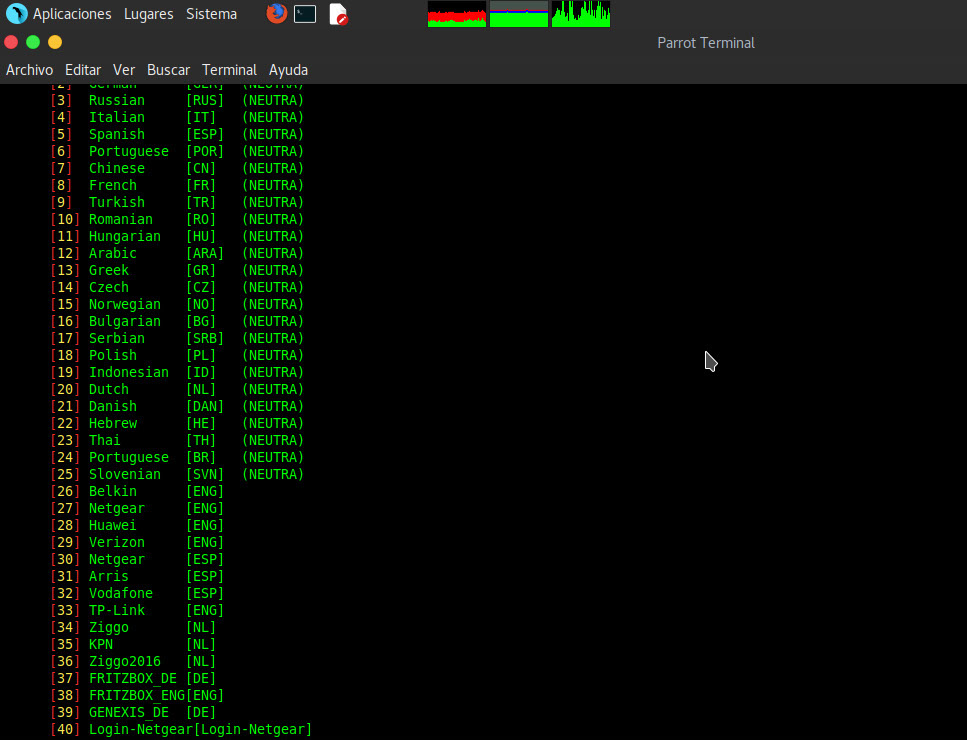The image size is (967, 740).
Task: Click the terminal launcher icon in panel
Action: coord(306,14)
